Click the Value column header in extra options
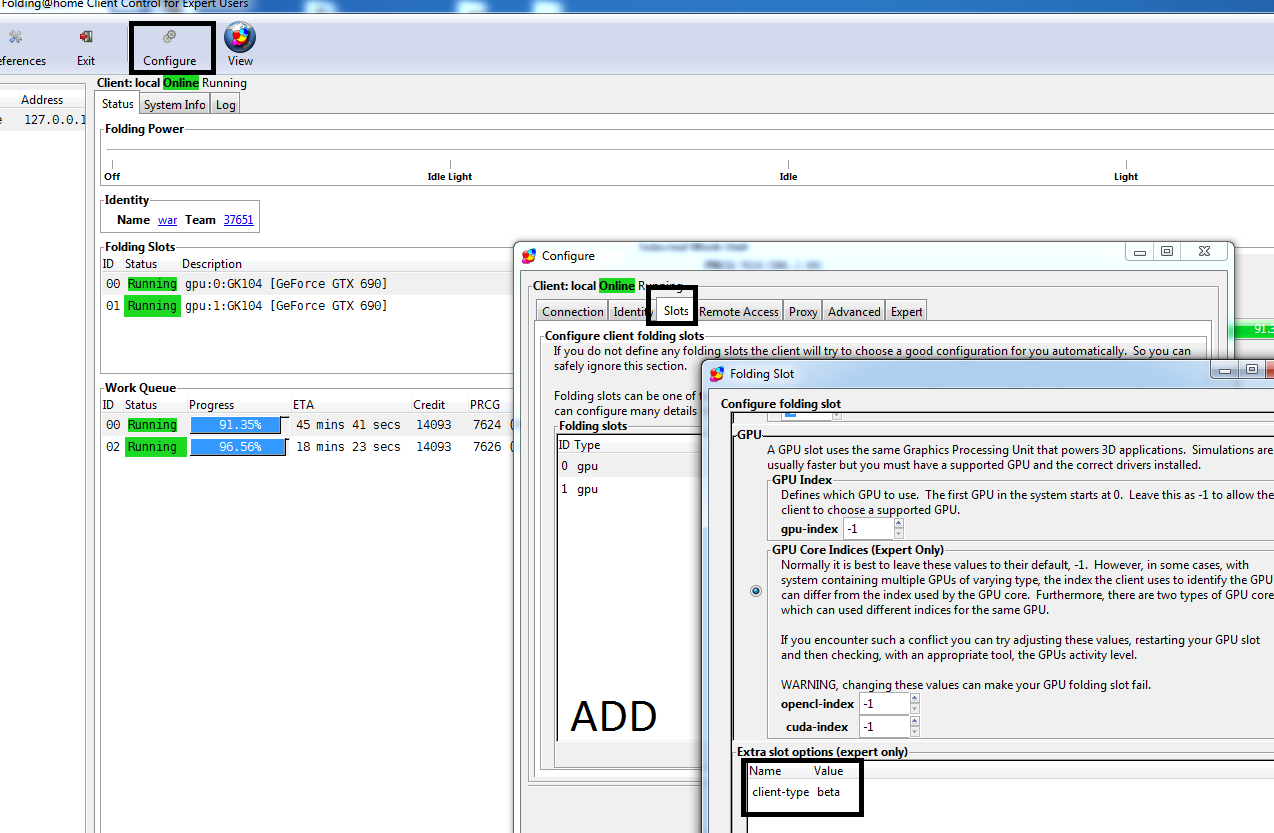Image resolution: width=1274 pixels, height=833 pixels. [828, 771]
